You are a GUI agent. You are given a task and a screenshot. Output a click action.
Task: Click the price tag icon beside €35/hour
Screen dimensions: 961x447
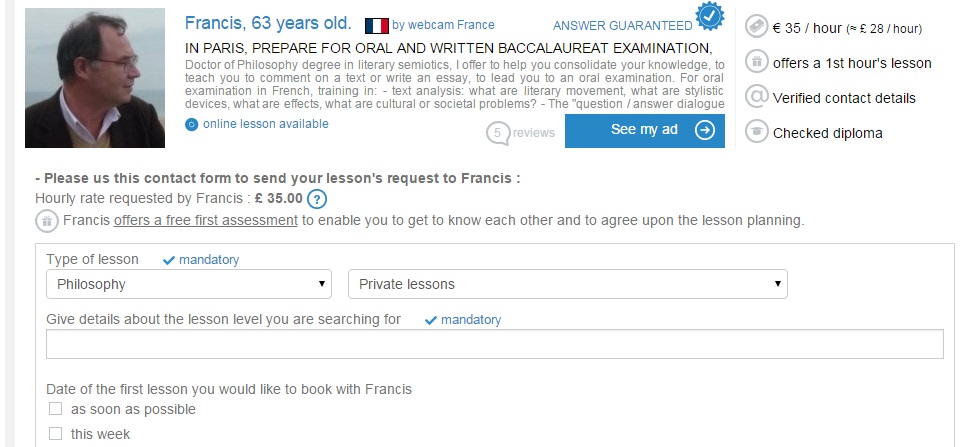(756, 28)
